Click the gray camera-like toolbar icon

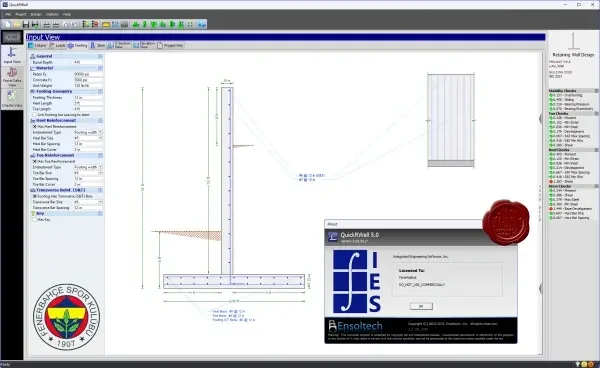coord(124,24)
